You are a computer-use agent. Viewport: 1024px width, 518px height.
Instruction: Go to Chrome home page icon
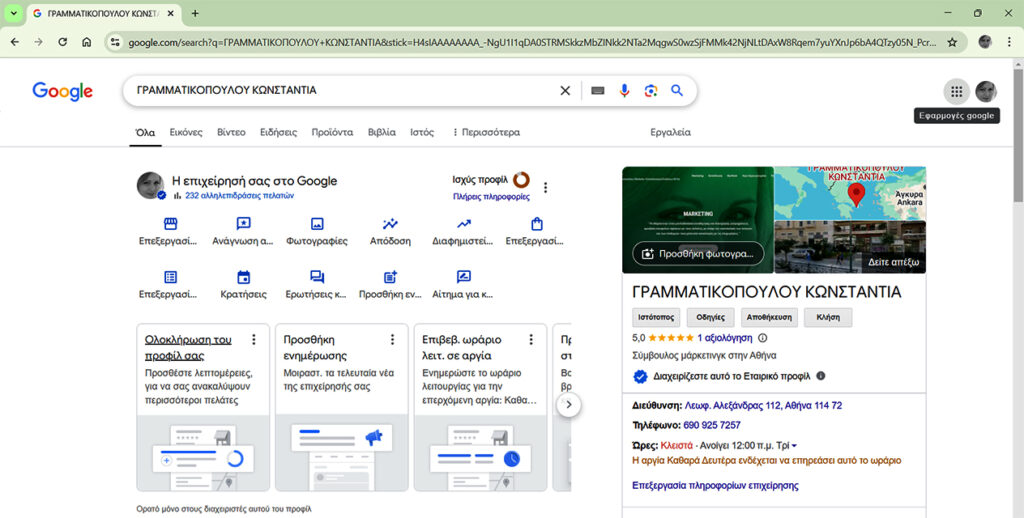(x=86, y=42)
